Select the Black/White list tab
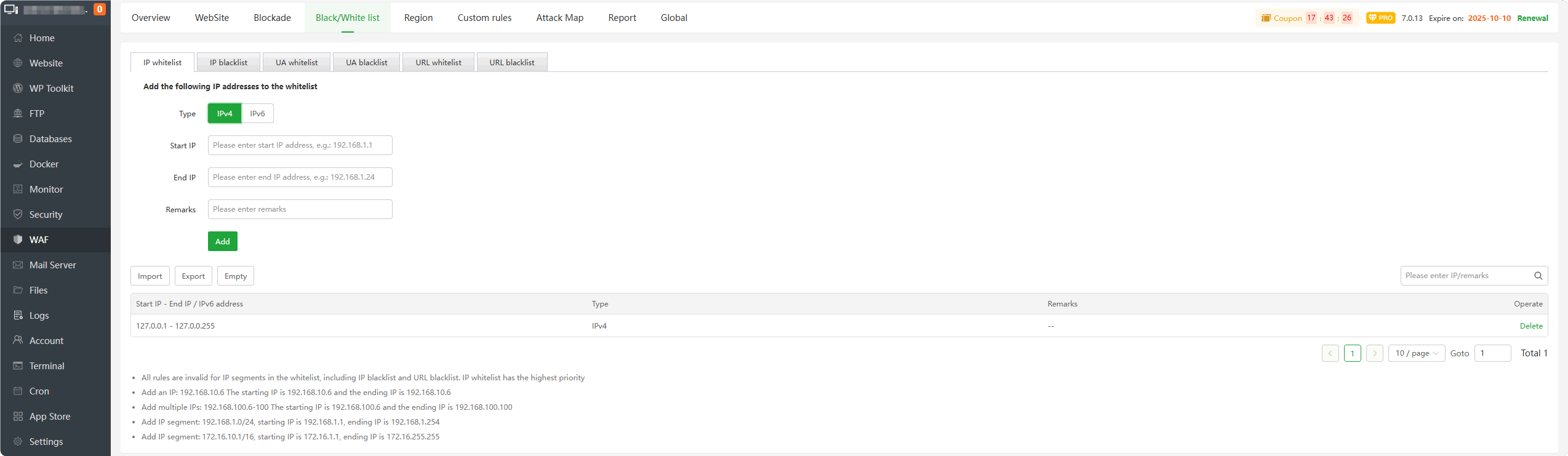 [348, 18]
